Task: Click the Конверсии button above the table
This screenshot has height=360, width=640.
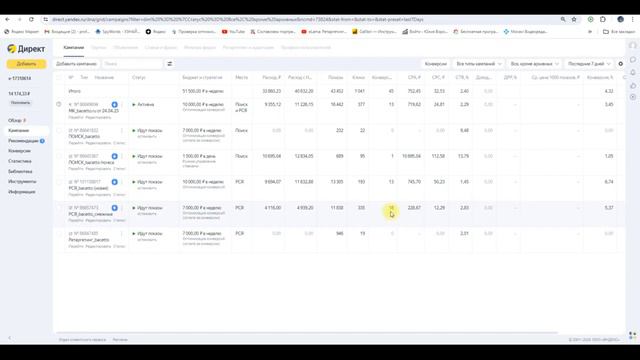Action: (436, 64)
